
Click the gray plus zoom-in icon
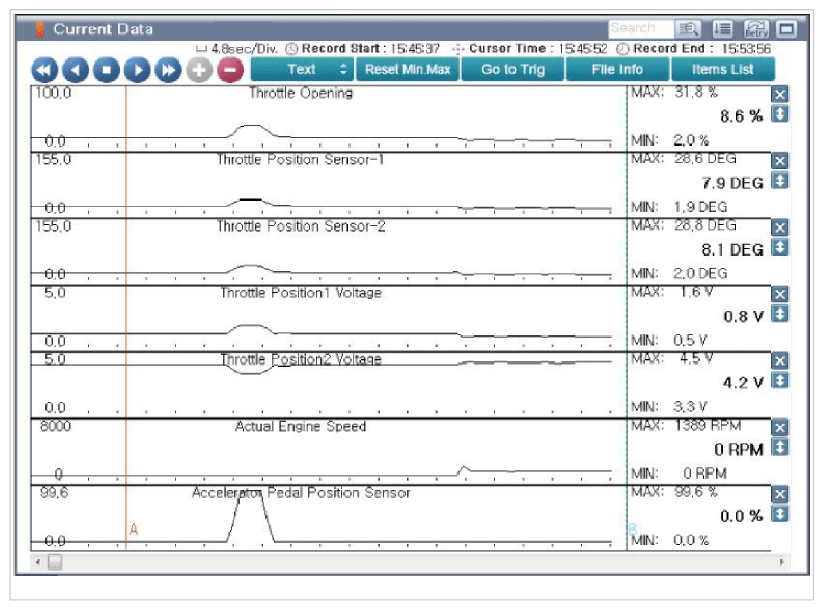point(199,70)
